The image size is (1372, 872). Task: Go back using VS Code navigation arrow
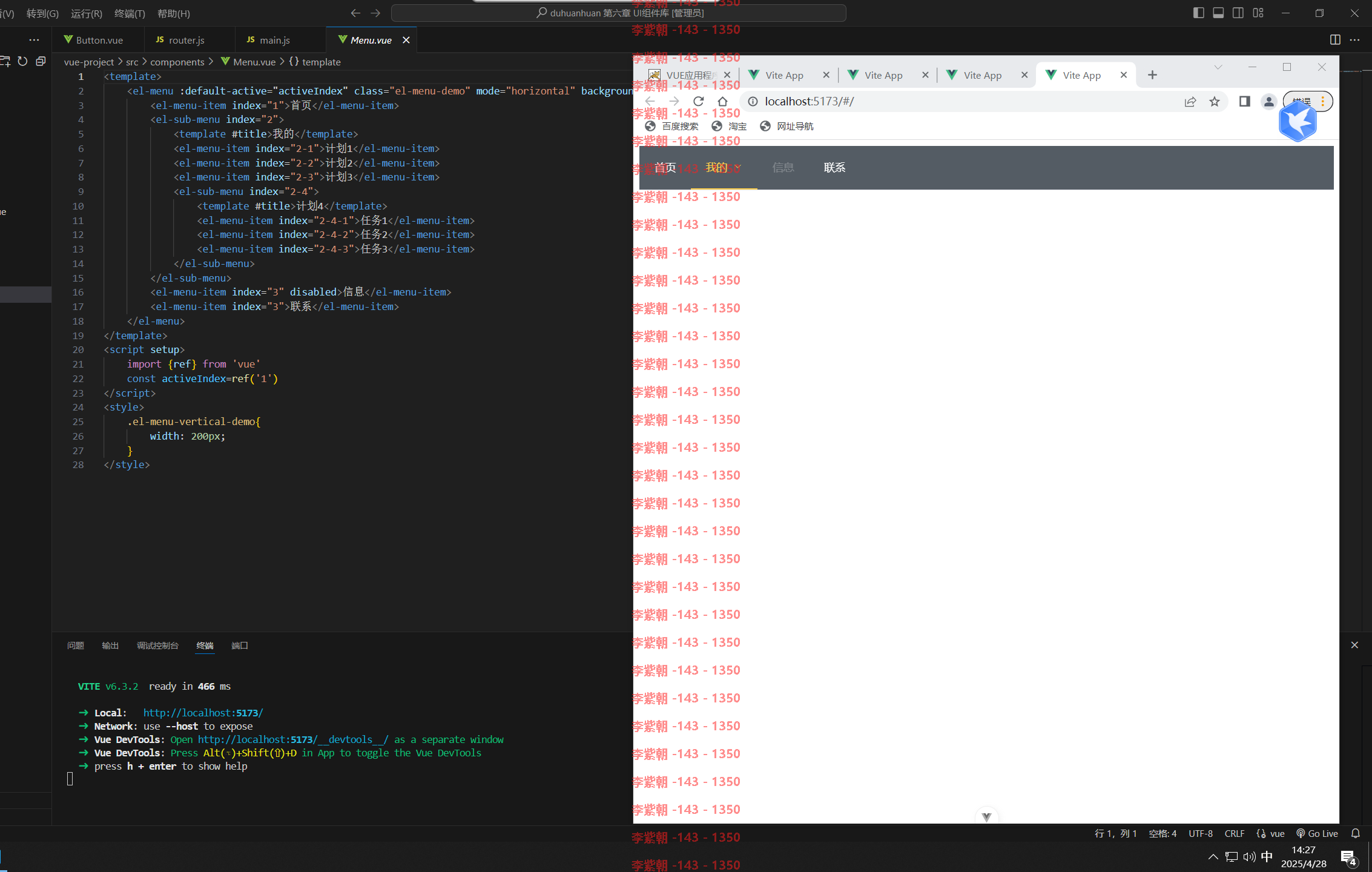[x=355, y=13]
